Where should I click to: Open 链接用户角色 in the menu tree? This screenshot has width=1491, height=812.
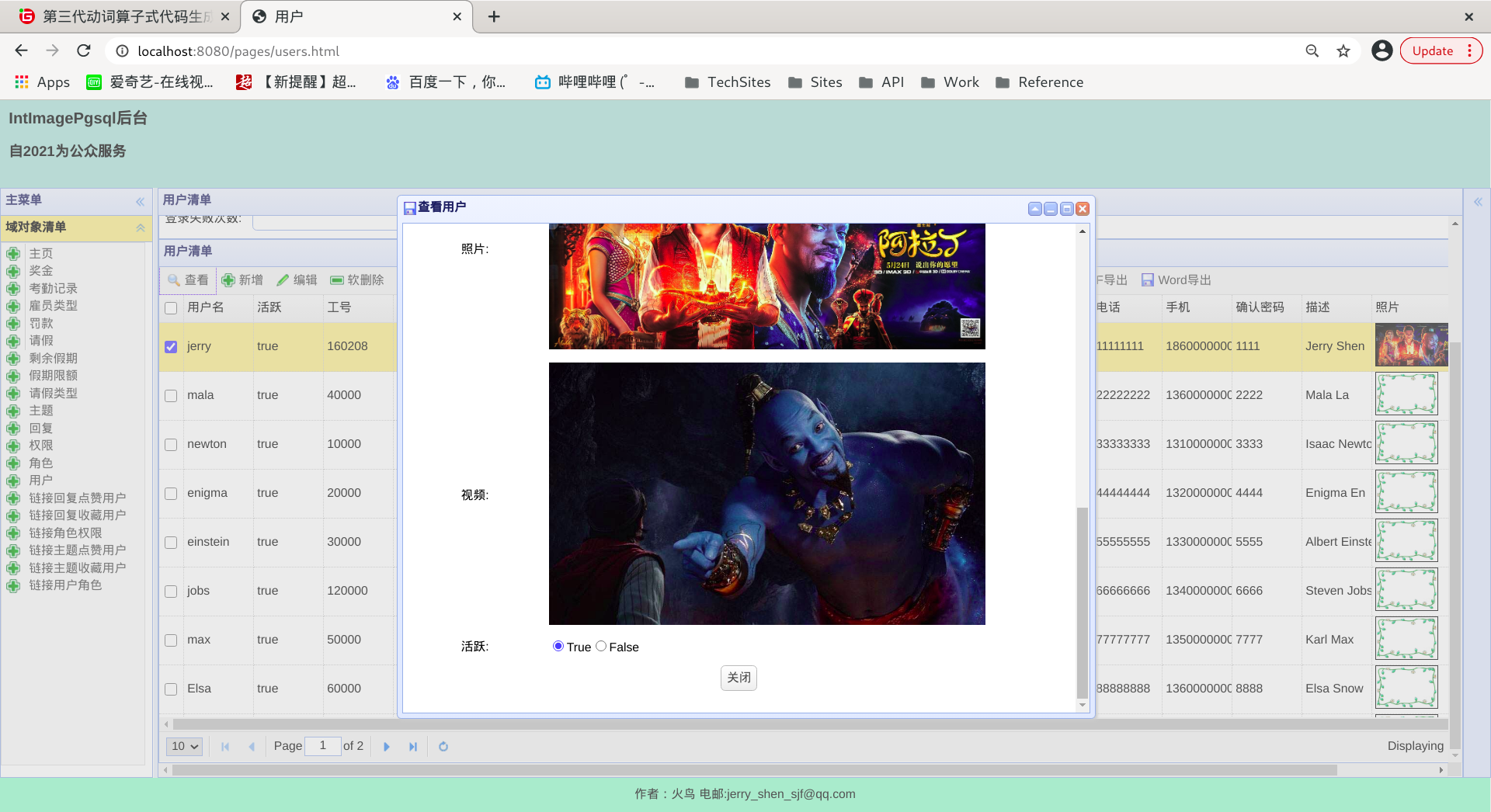point(65,585)
